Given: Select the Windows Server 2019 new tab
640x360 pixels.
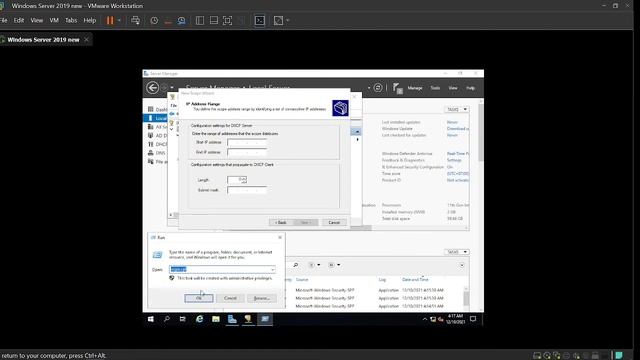Looking at the screenshot, I should [x=43, y=40].
